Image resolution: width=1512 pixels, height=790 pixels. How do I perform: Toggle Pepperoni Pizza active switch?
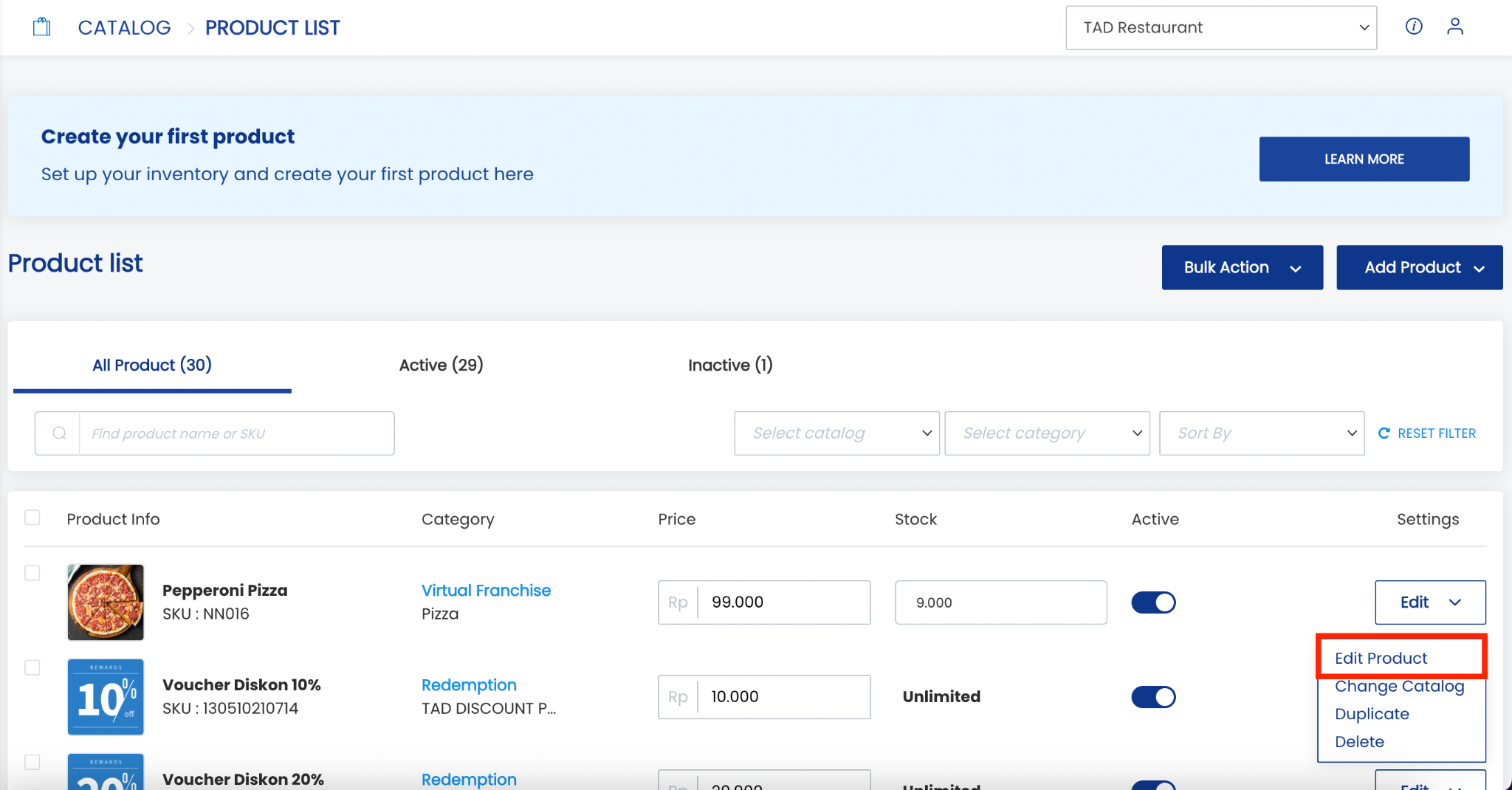coord(1153,602)
